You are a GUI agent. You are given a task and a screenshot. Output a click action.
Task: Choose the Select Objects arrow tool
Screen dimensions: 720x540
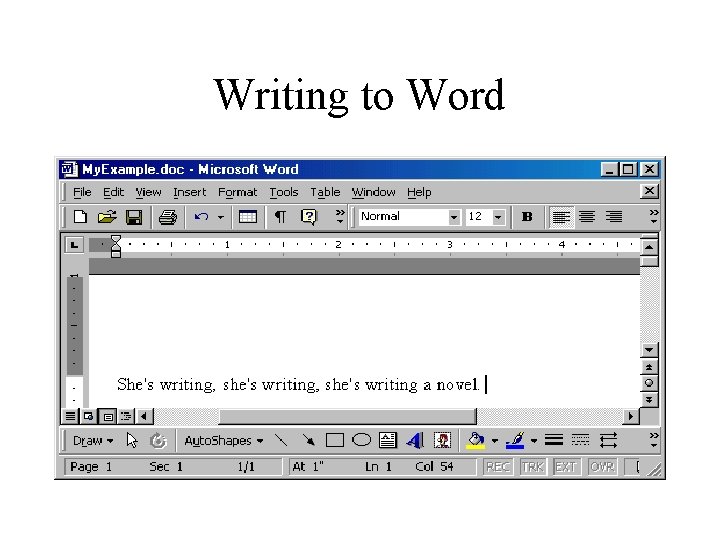point(132,440)
